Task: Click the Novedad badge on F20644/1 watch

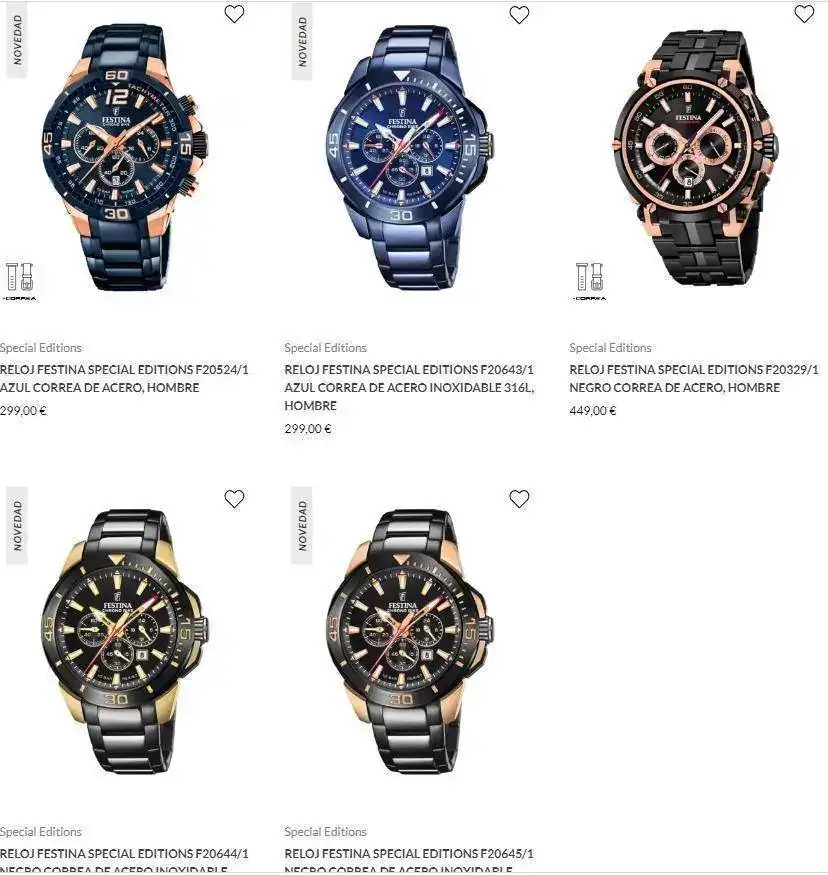Action: tap(17, 526)
